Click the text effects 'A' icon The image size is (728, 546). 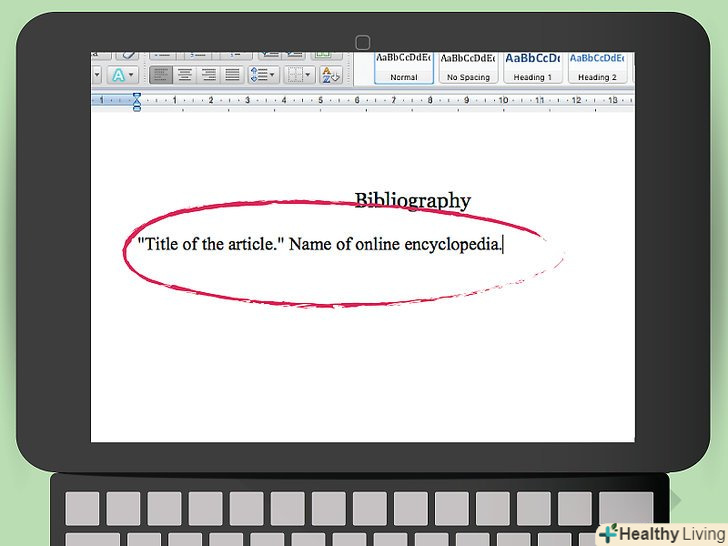119,75
